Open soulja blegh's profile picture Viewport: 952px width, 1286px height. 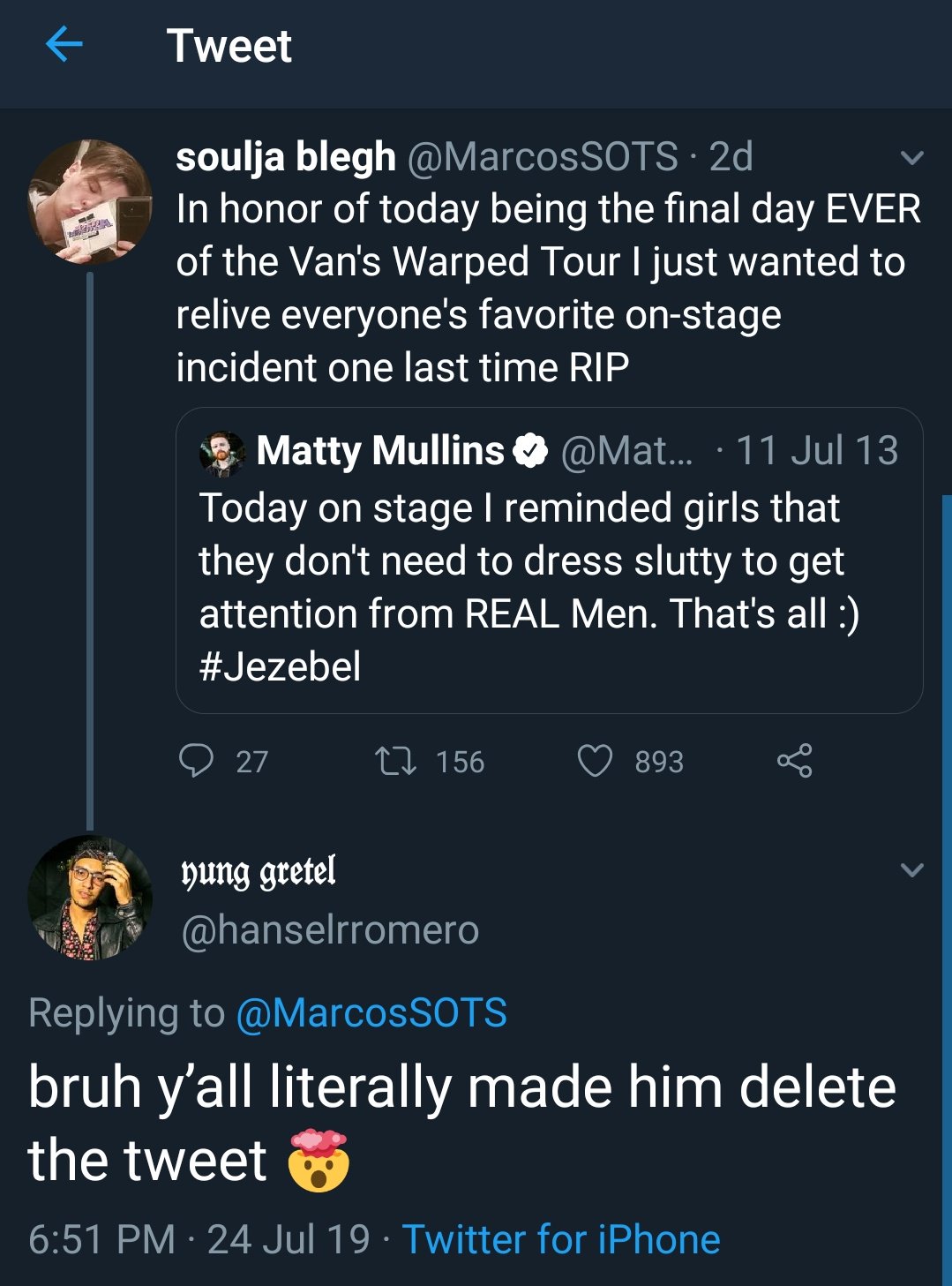click(89, 201)
